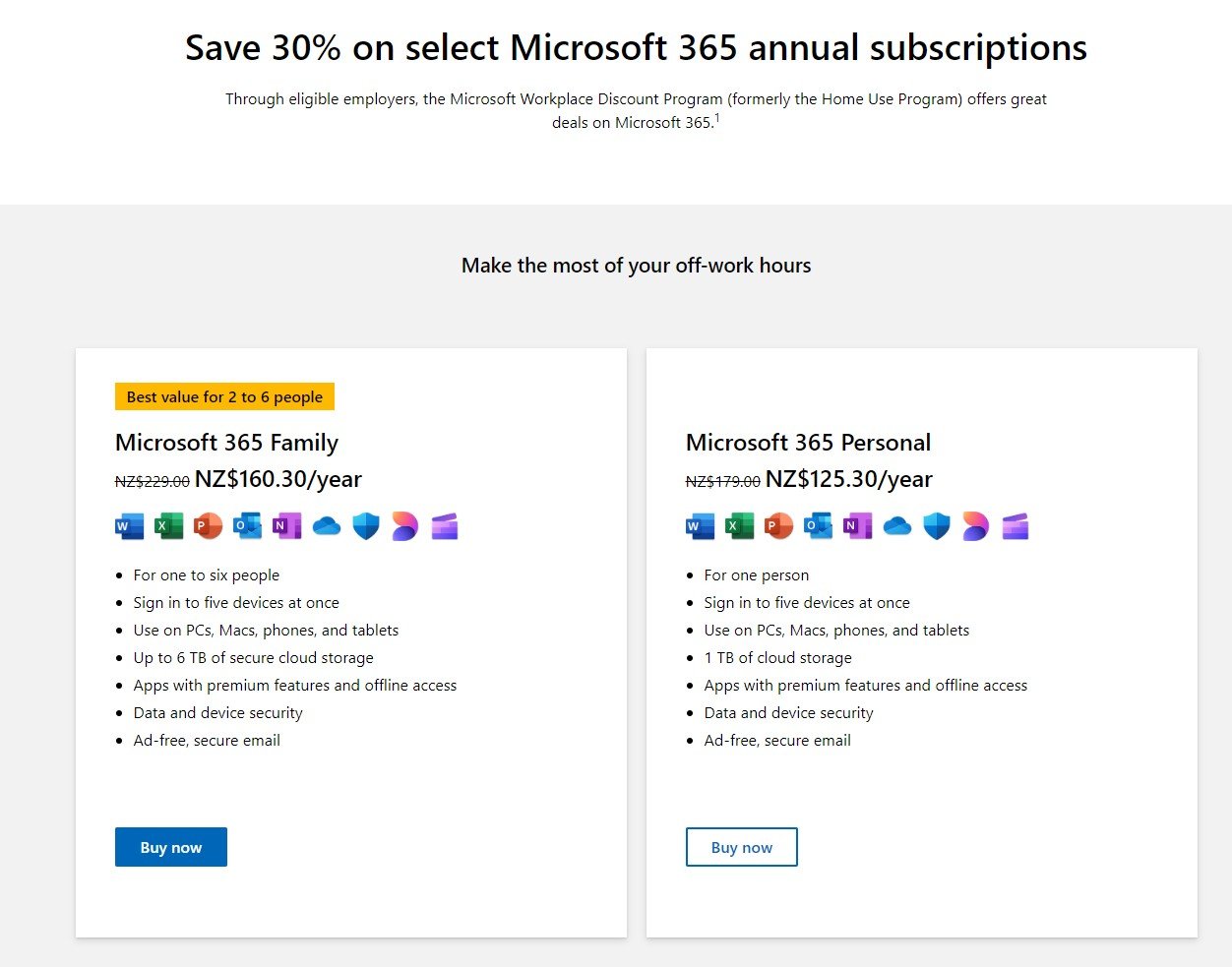Click the Excel icon in Personal plan
The height and width of the screenshot is (967, 1232).
coord(740,526)
